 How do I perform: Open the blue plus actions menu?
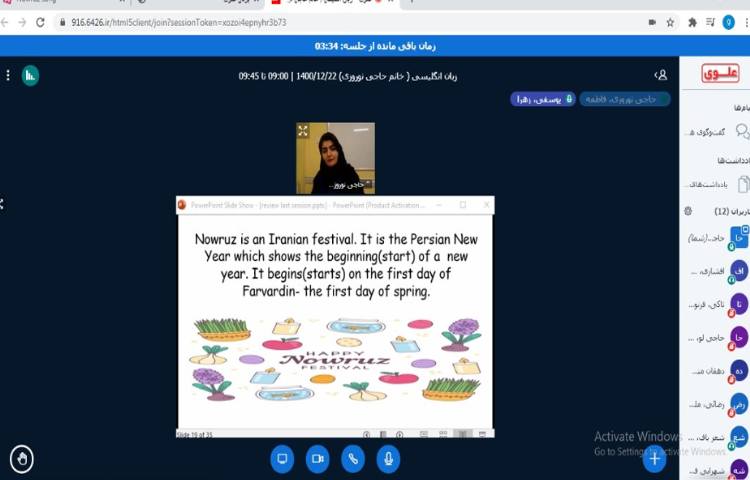654,458
